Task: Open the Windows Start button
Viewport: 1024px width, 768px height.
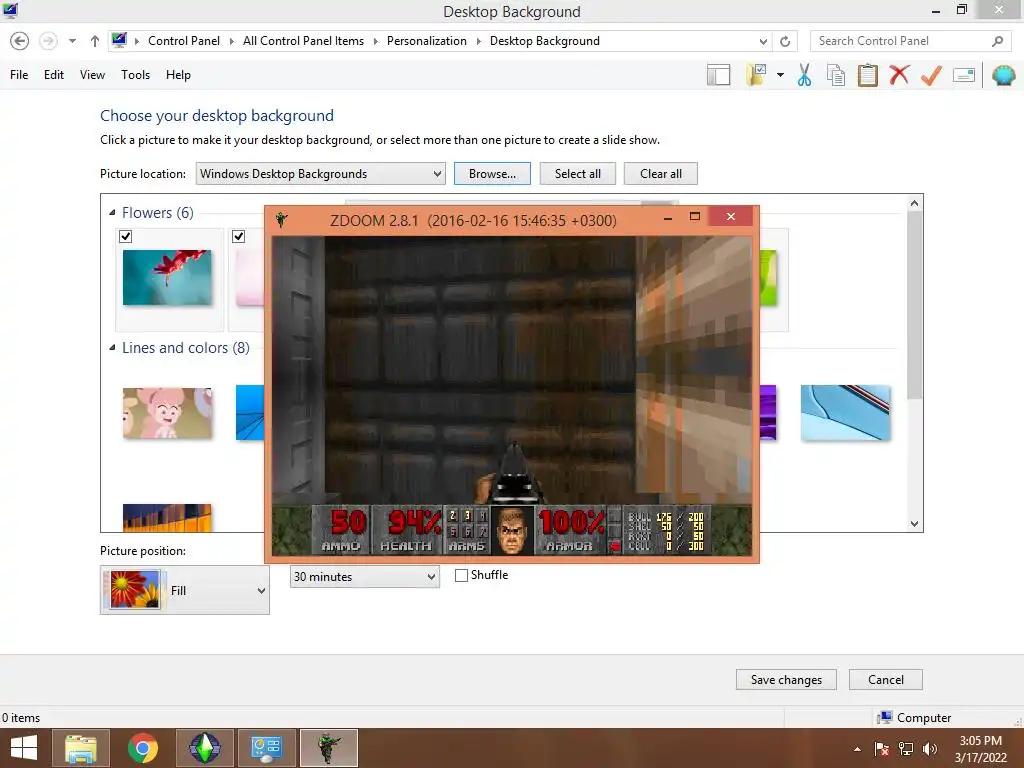Action: pyautogui.click(x=24, y=748)
